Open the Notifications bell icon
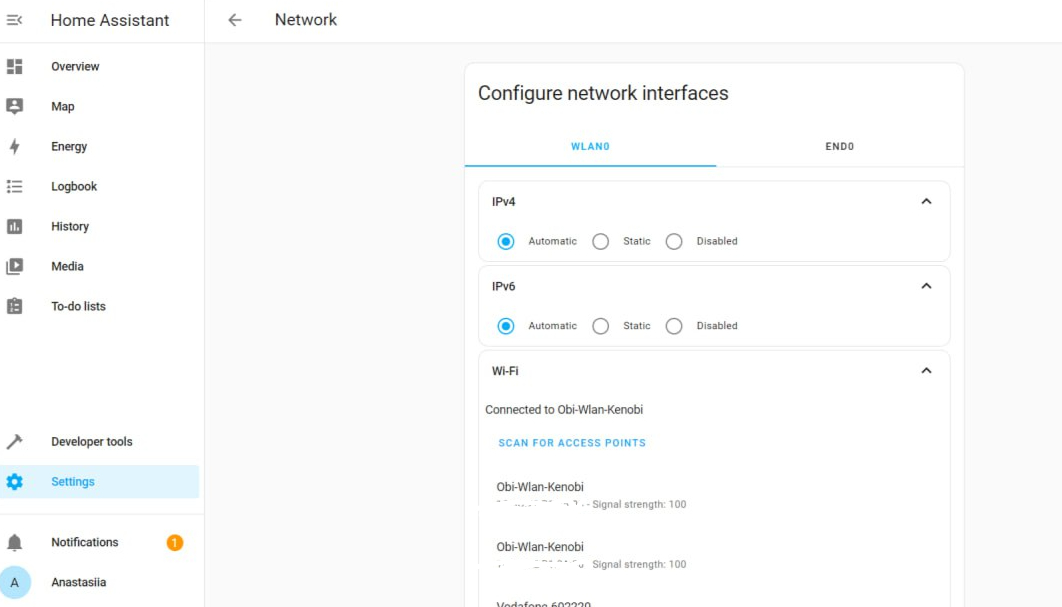The height and width of the screenshot is (607, 1062). (x=15, y=542)
